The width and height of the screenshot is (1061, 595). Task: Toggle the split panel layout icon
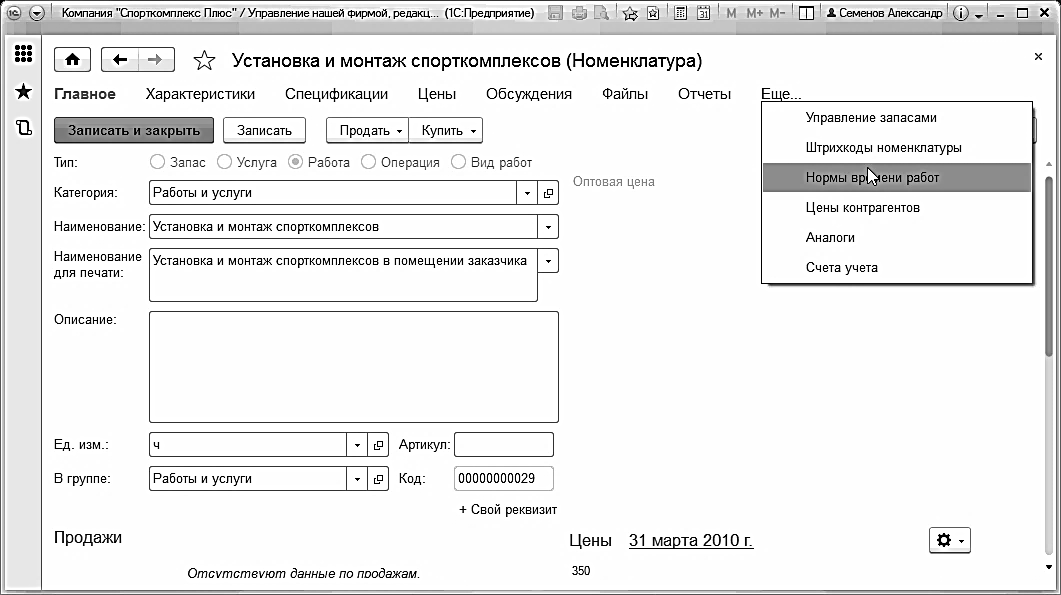pos(806,13)
